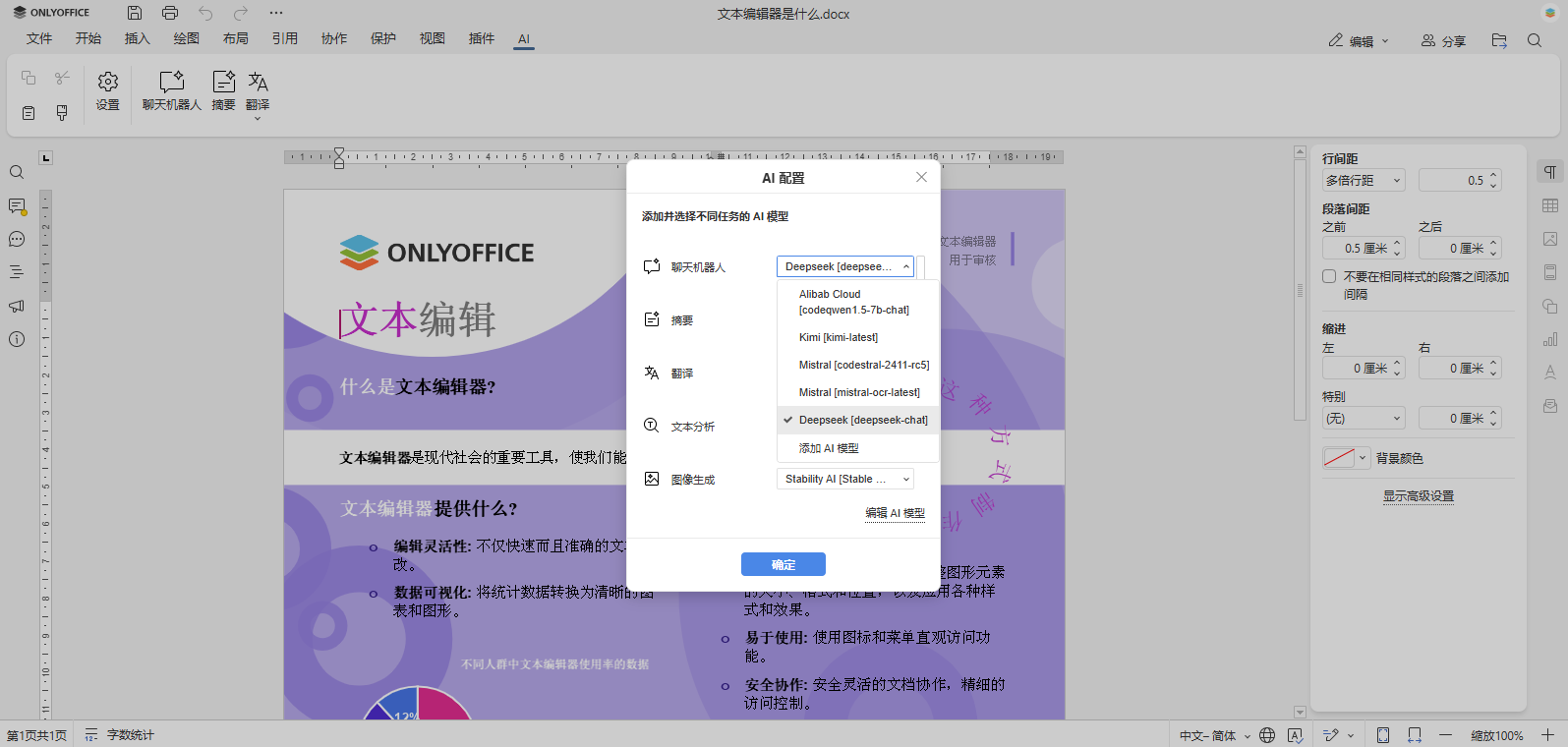Screen dimensions: 1568x747
Task: Click the open file location folder icon
Action: [1499, 40]
